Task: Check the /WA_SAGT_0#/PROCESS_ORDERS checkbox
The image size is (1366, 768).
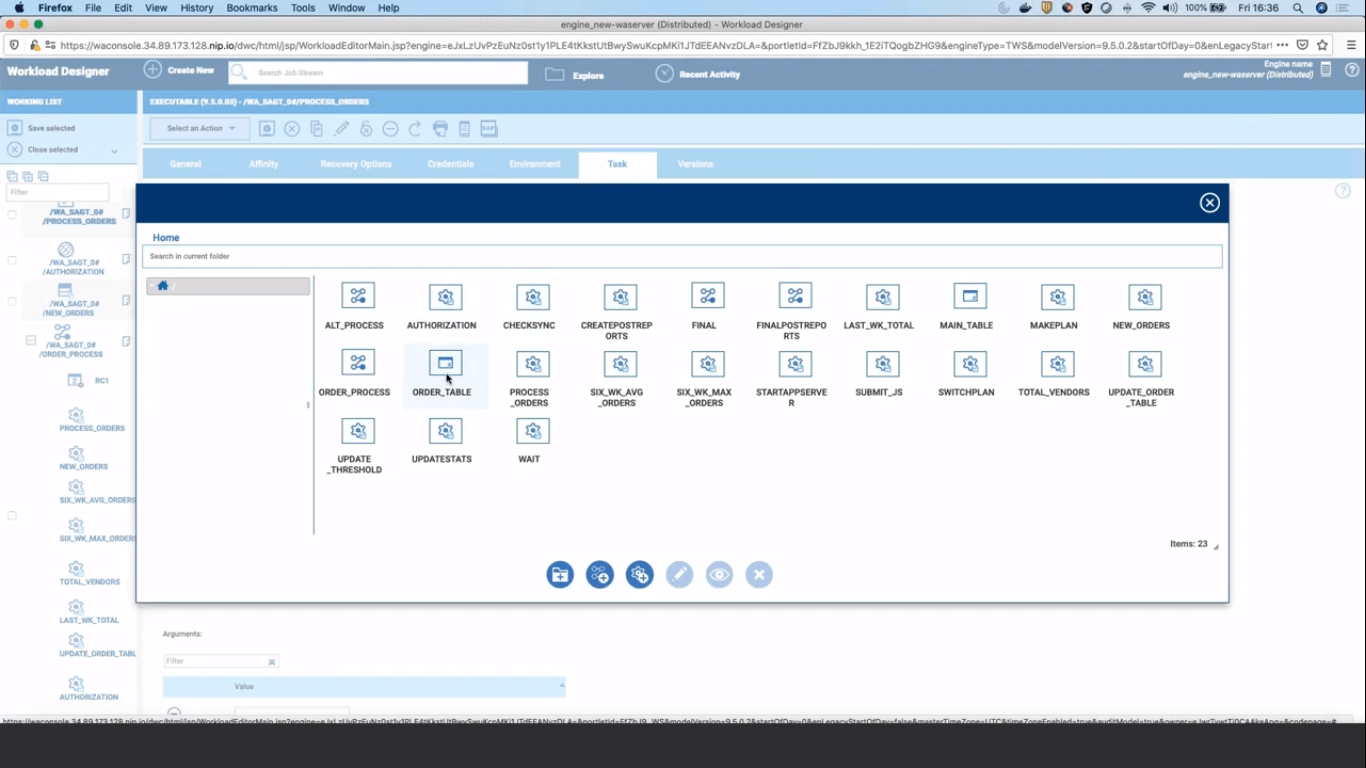Action: coord(12,215)
